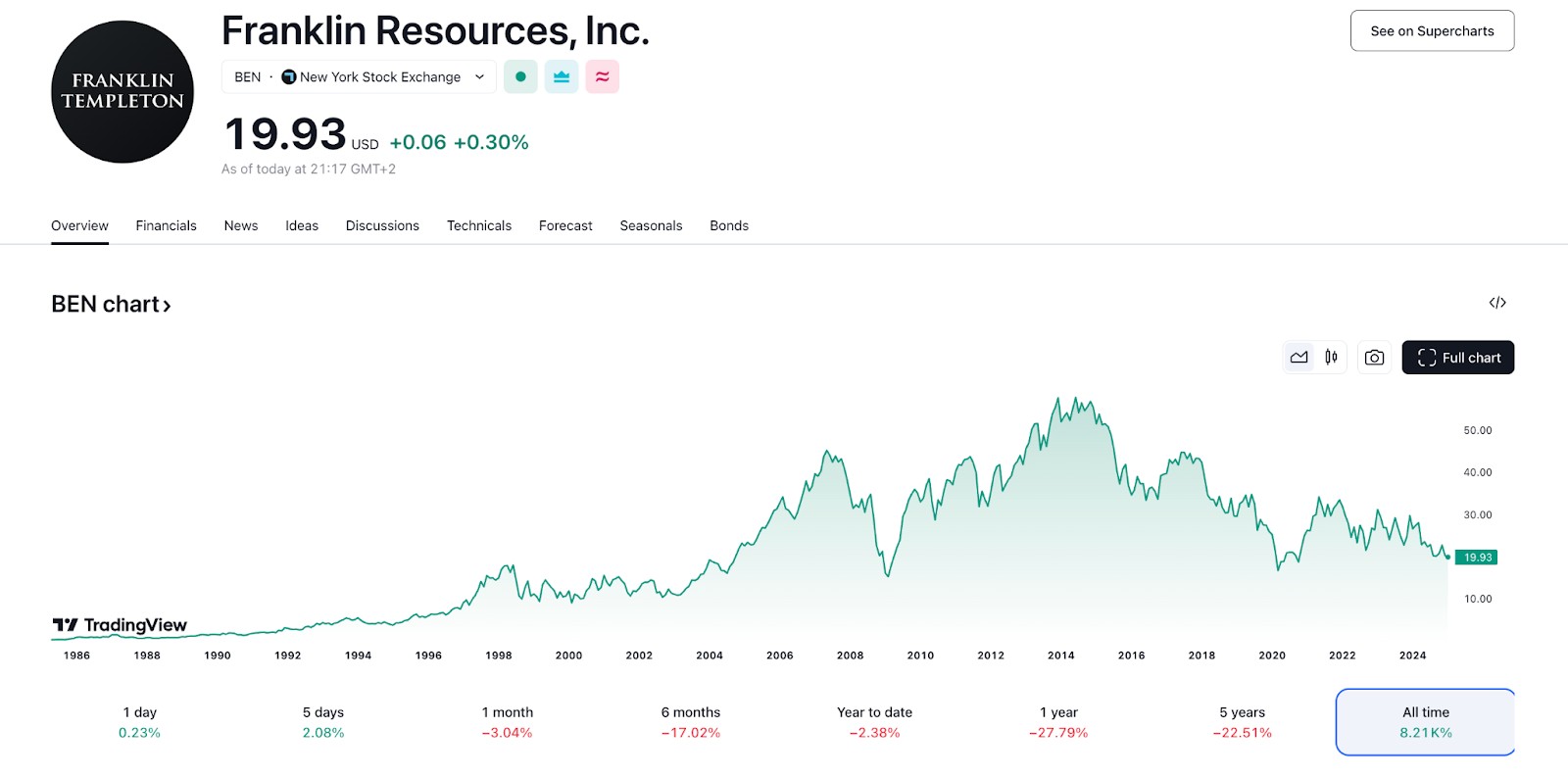This screenshot has height=777, width=1568.
Task: Open the Discussions tab
Action: pos(382,225)
